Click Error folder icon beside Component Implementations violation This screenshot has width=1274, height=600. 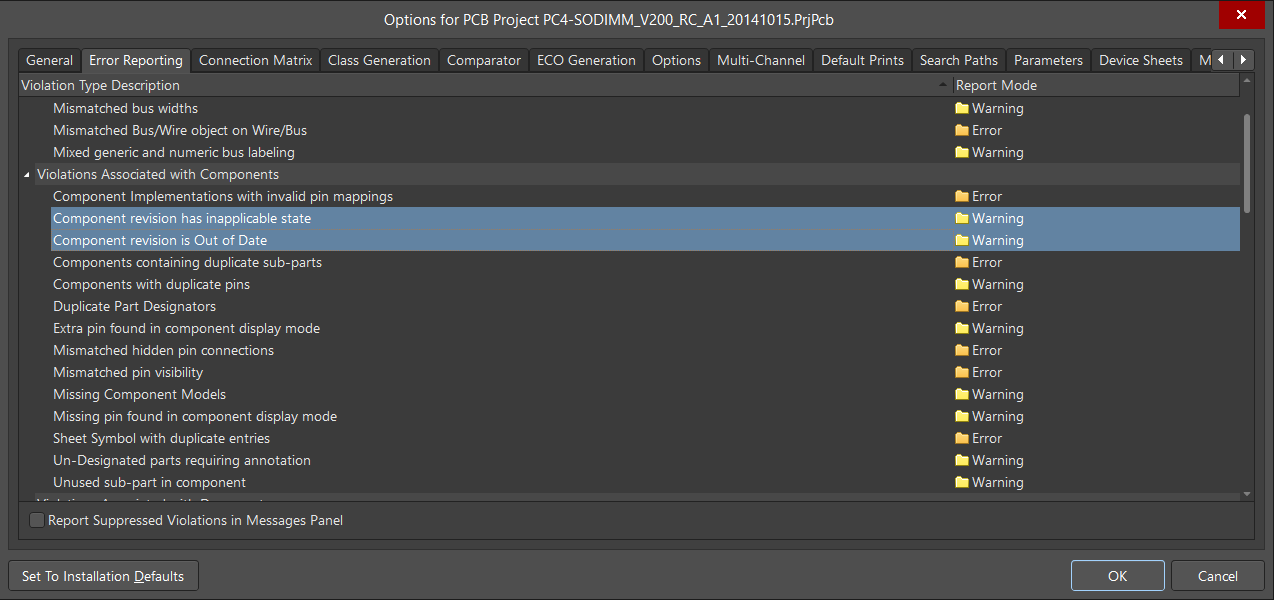[x=960, y=195]
